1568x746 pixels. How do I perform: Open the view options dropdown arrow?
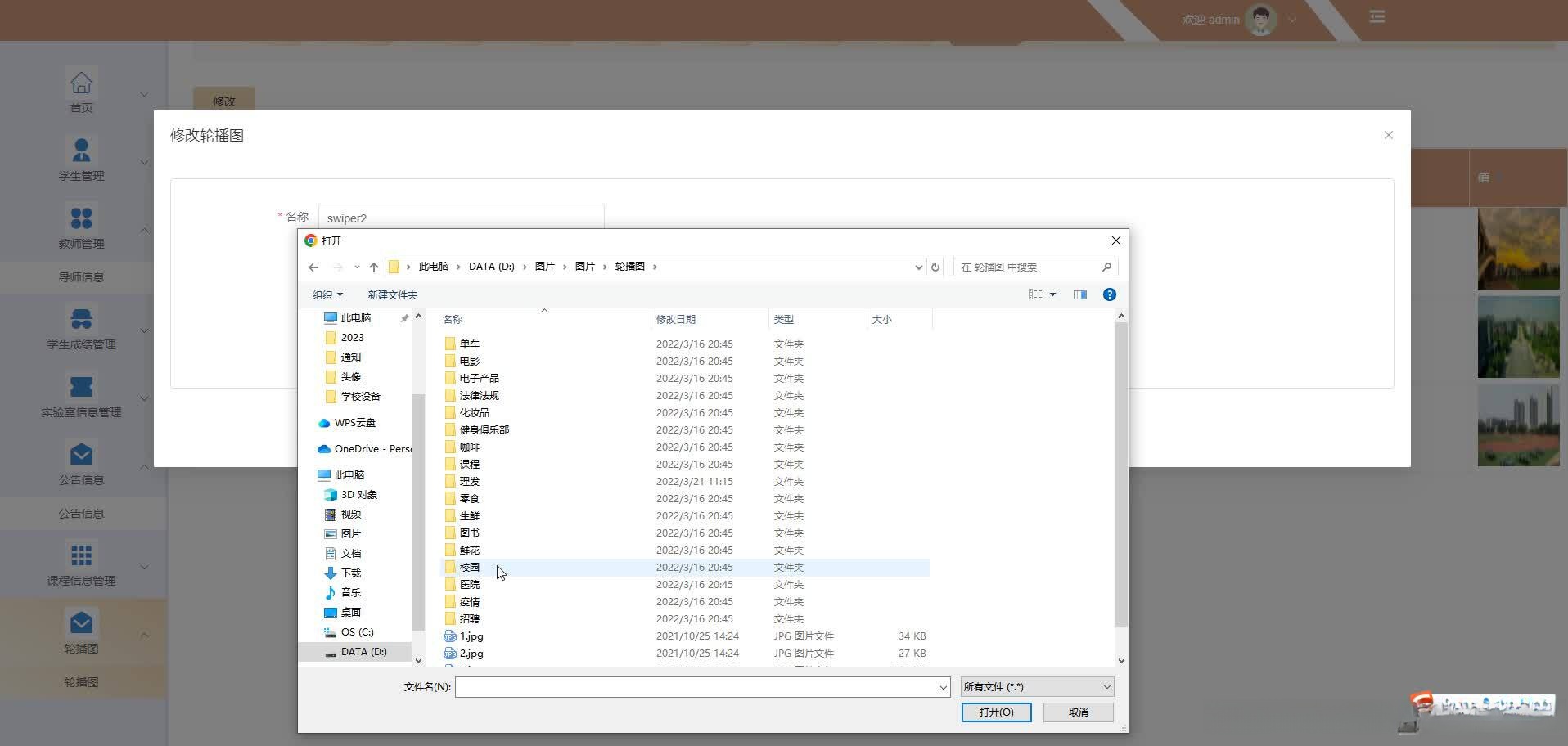(1052, 294)
